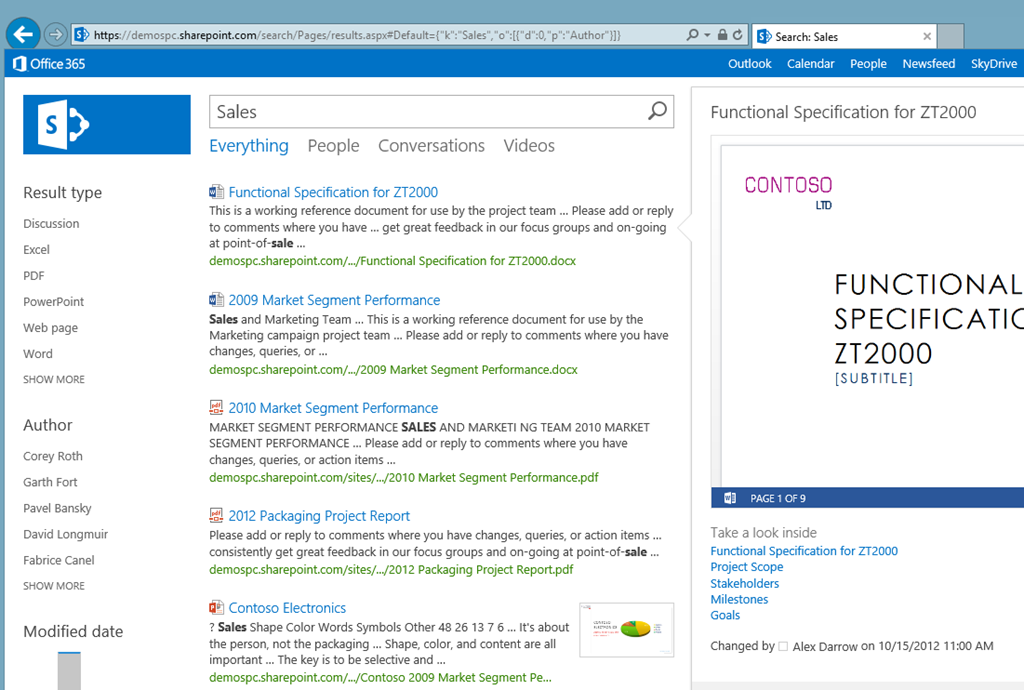Click the Contoso Electronics slide thumbnail

(x=626, y=629)
